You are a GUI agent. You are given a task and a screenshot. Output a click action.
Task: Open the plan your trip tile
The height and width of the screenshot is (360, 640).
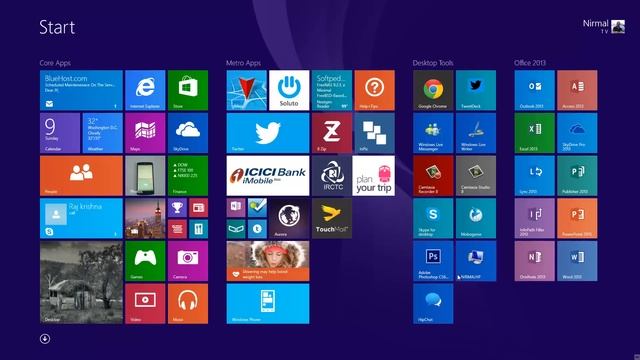click(374, 176)
